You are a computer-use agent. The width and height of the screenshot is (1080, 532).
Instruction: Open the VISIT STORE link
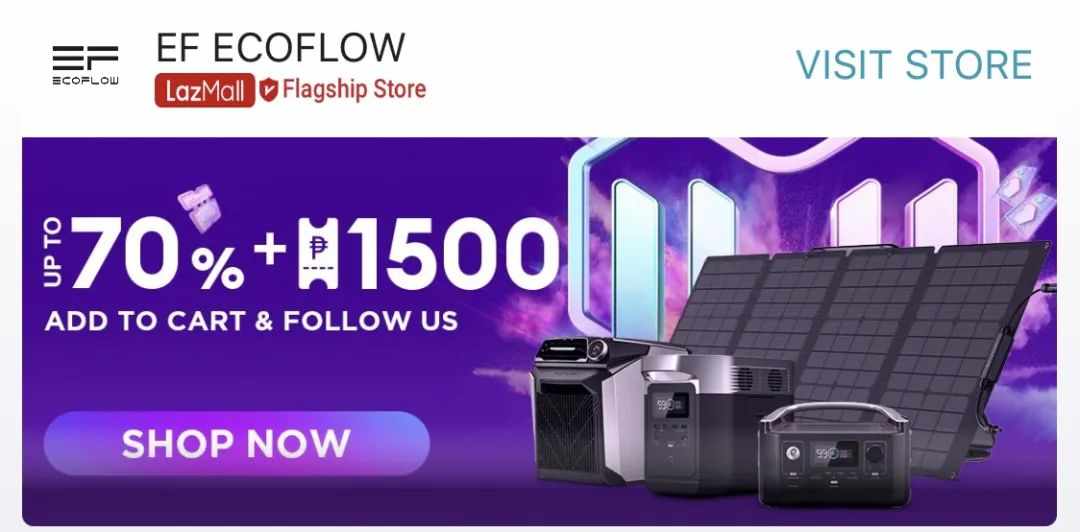click(x=914, y=65)
